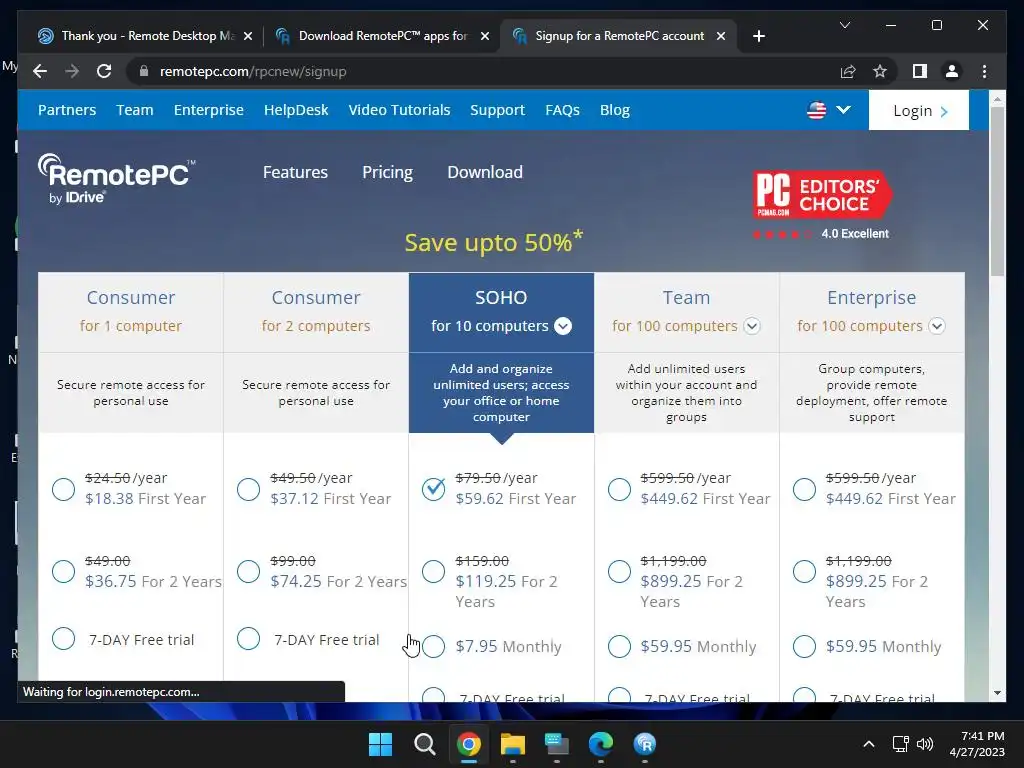Viewport: 1024px width, 768px height.
Task: Open the Chrome profile icon
Action: pyautogui.click(x=952, y=71)
